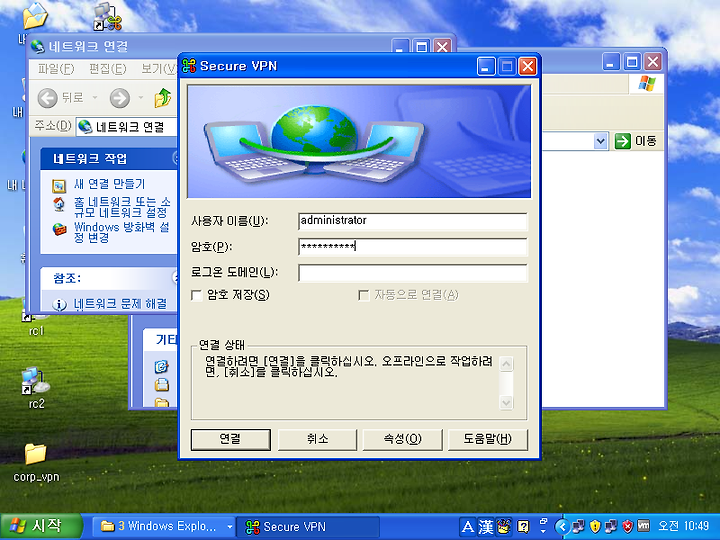Image resolution: width=720 pixels, height=540 pixels.
Task: Open the 홈 네트워크 또는 소규모 네트워크 설정 link
Action: (x=122, y=207)
